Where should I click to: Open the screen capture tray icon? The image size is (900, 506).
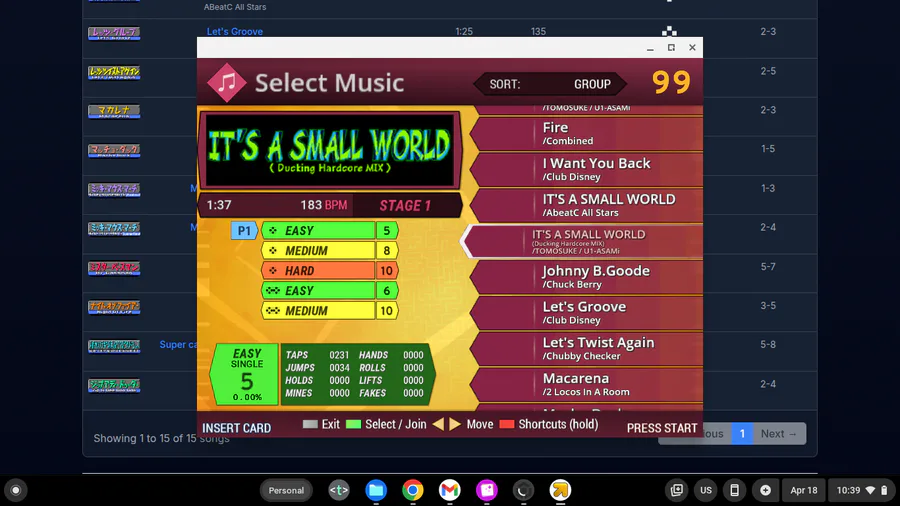[x=677, y=490]
